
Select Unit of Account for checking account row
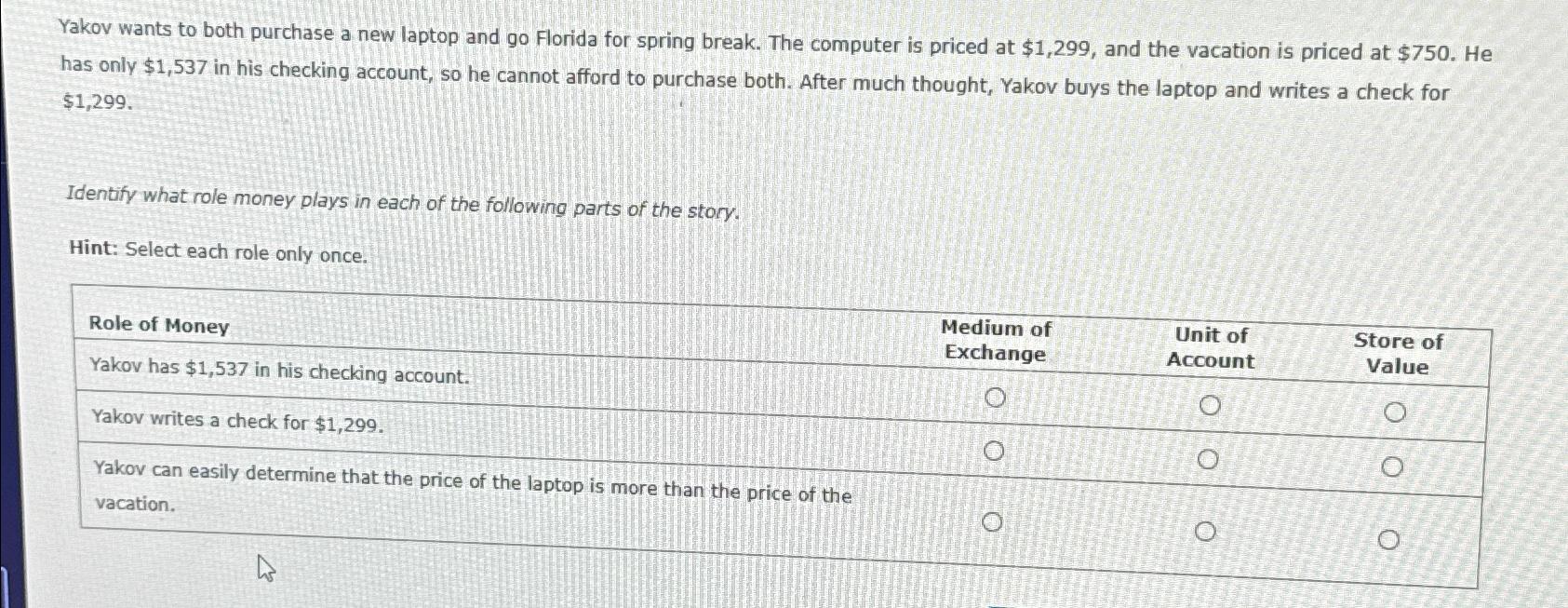[1212, 405]
